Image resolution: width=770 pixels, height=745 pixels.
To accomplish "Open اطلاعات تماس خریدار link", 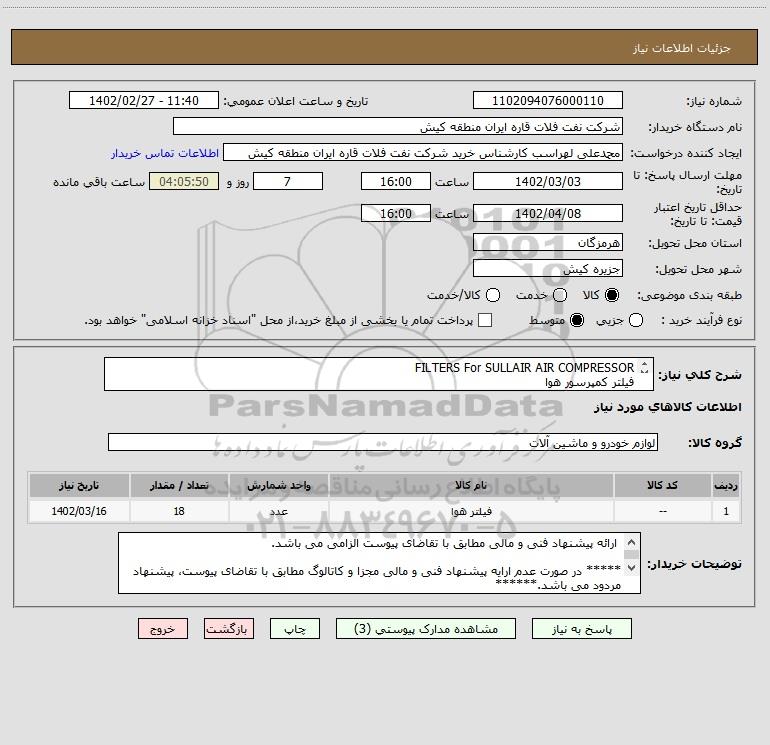I will pos(165,153).
